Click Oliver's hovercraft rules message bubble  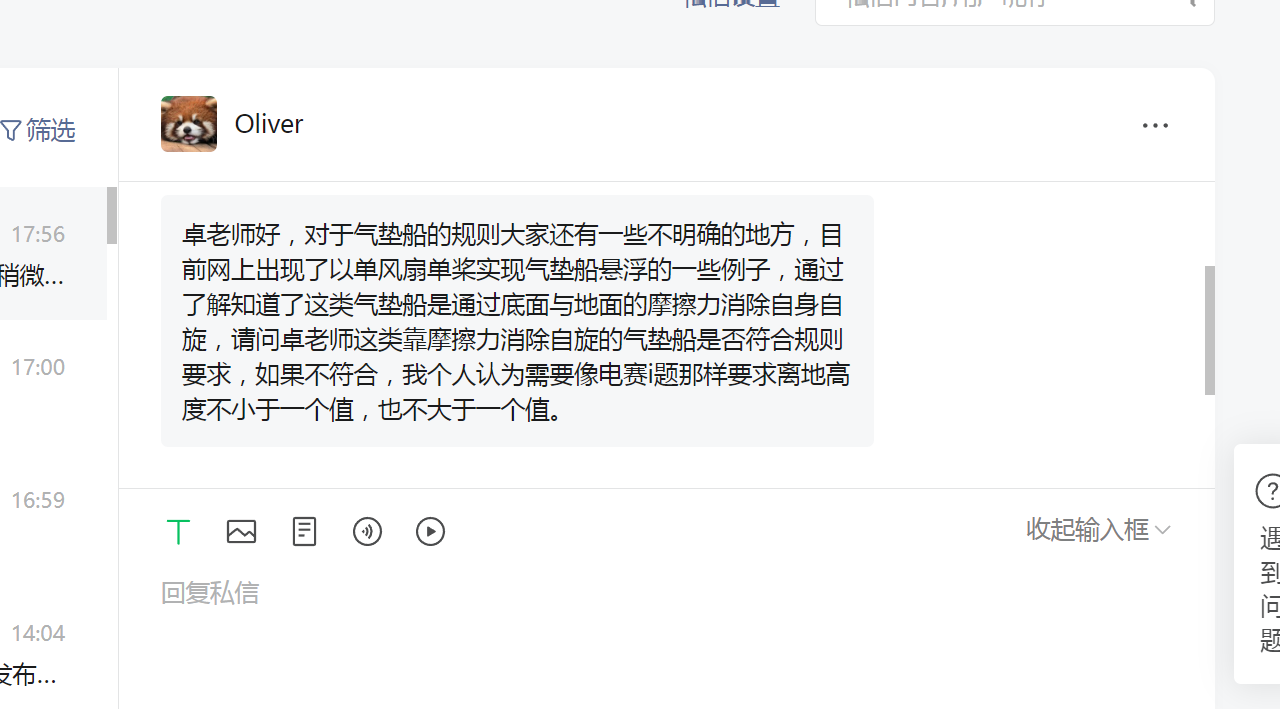[x=517, y=321]
